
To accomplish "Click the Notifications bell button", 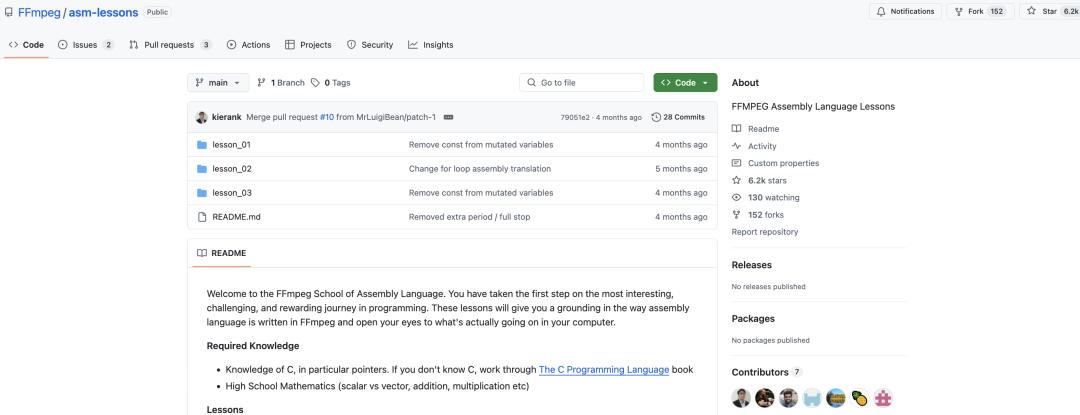I will click(x=905, y=11).
